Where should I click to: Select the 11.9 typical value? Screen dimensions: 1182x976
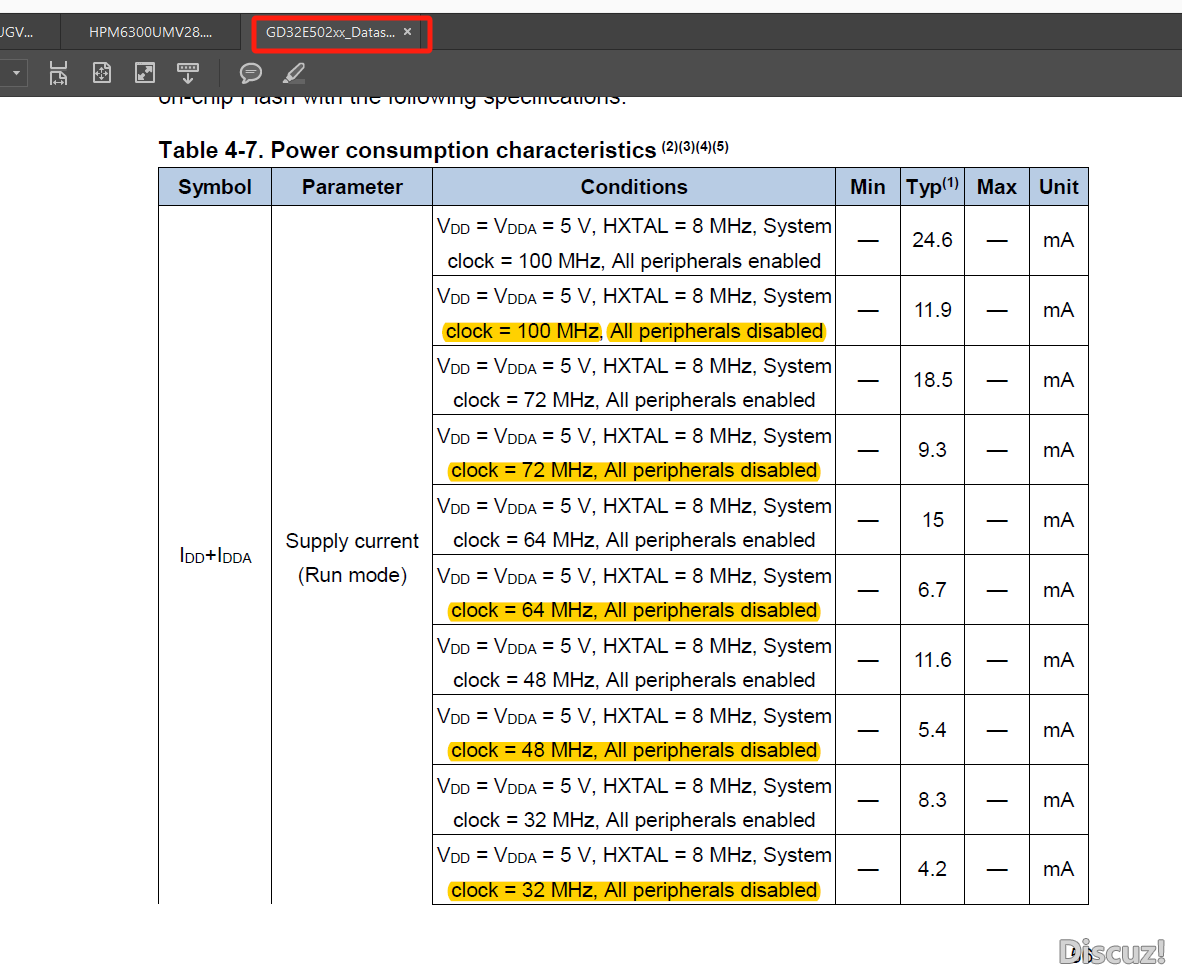coord(932,310)
